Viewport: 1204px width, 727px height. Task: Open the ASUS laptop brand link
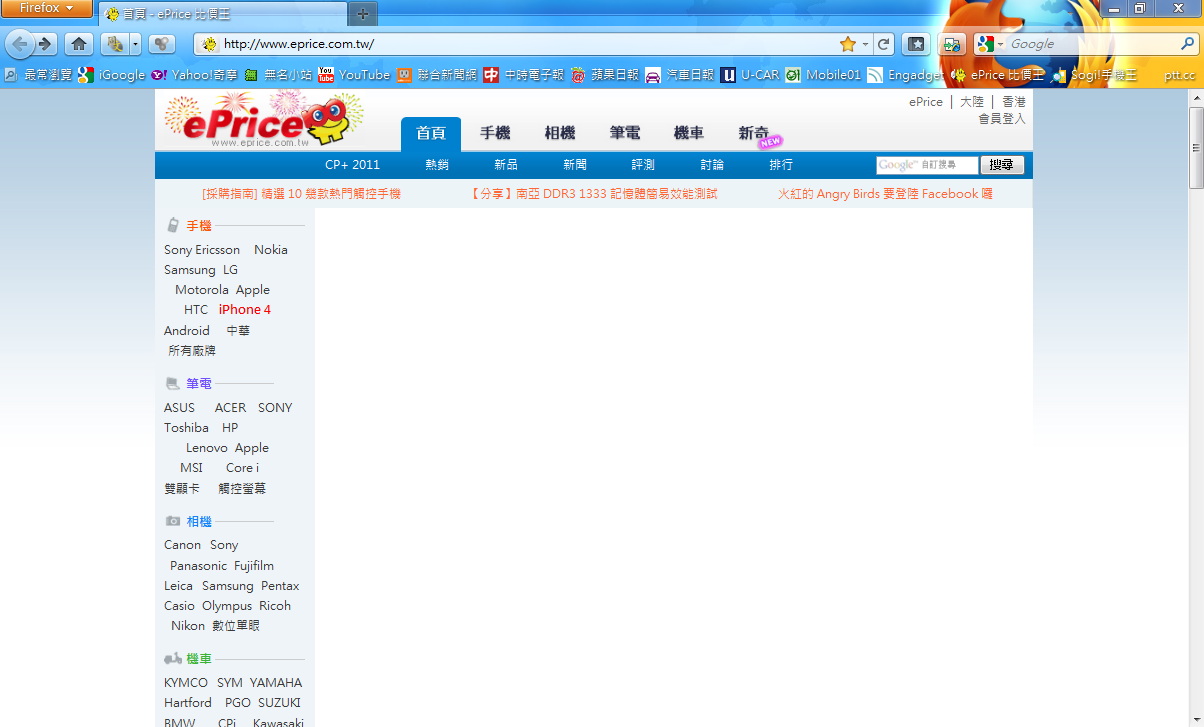(180, 408)
